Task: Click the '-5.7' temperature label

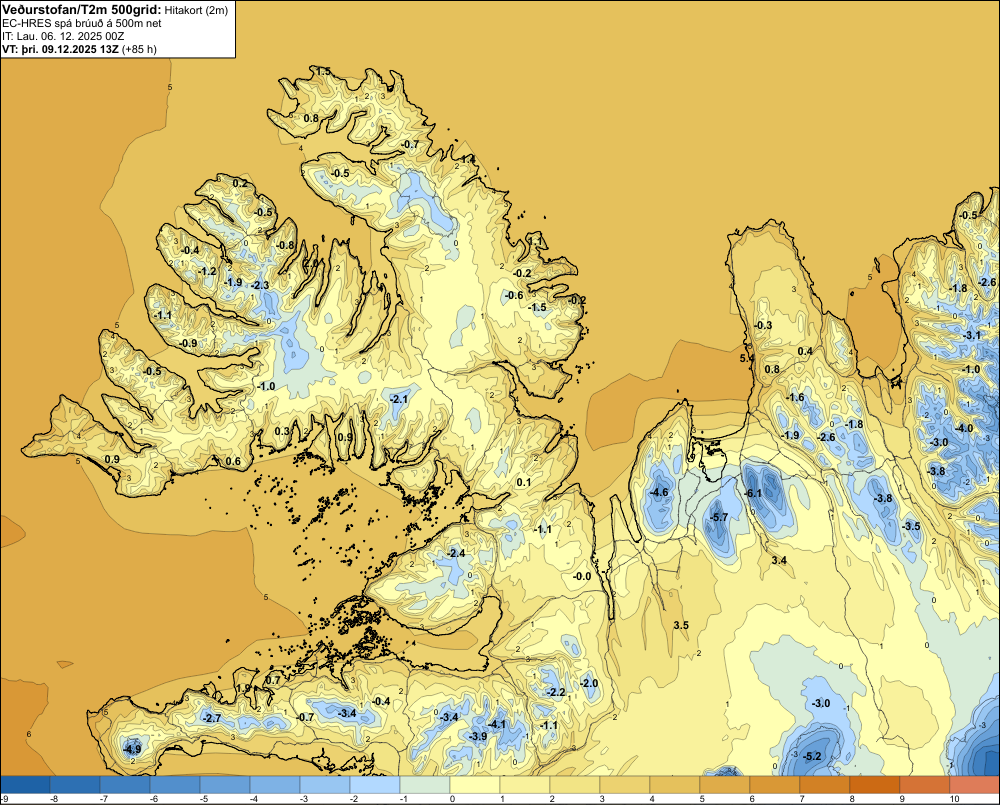Action: 719,517
